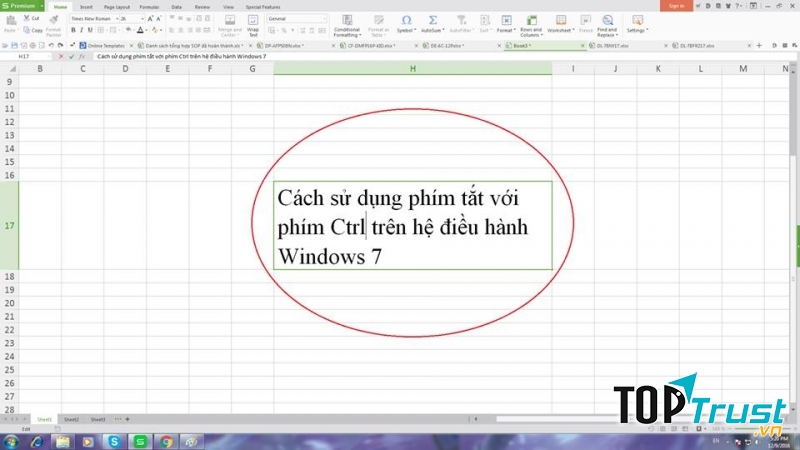
Task: Decrease font size with smaller A icon
Action: (159, 19)
